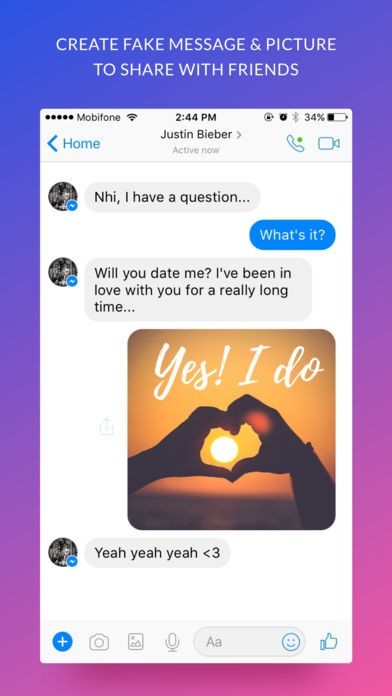Tap the microphone voice message icon
Viewport: 392px width, 696px height.
(172, 642)
